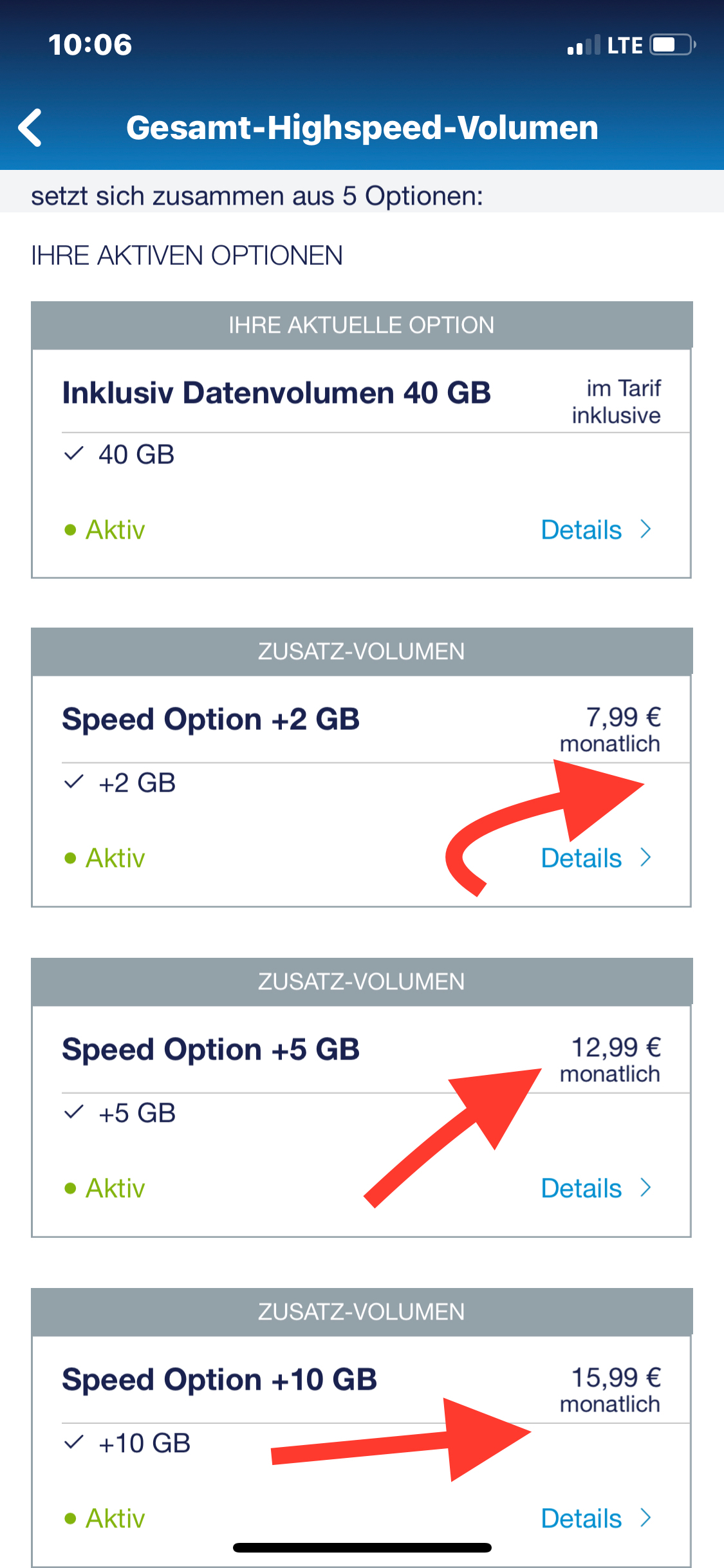
Task: Open Details chevron for Speed Option +2 GB
Action: 646,857
